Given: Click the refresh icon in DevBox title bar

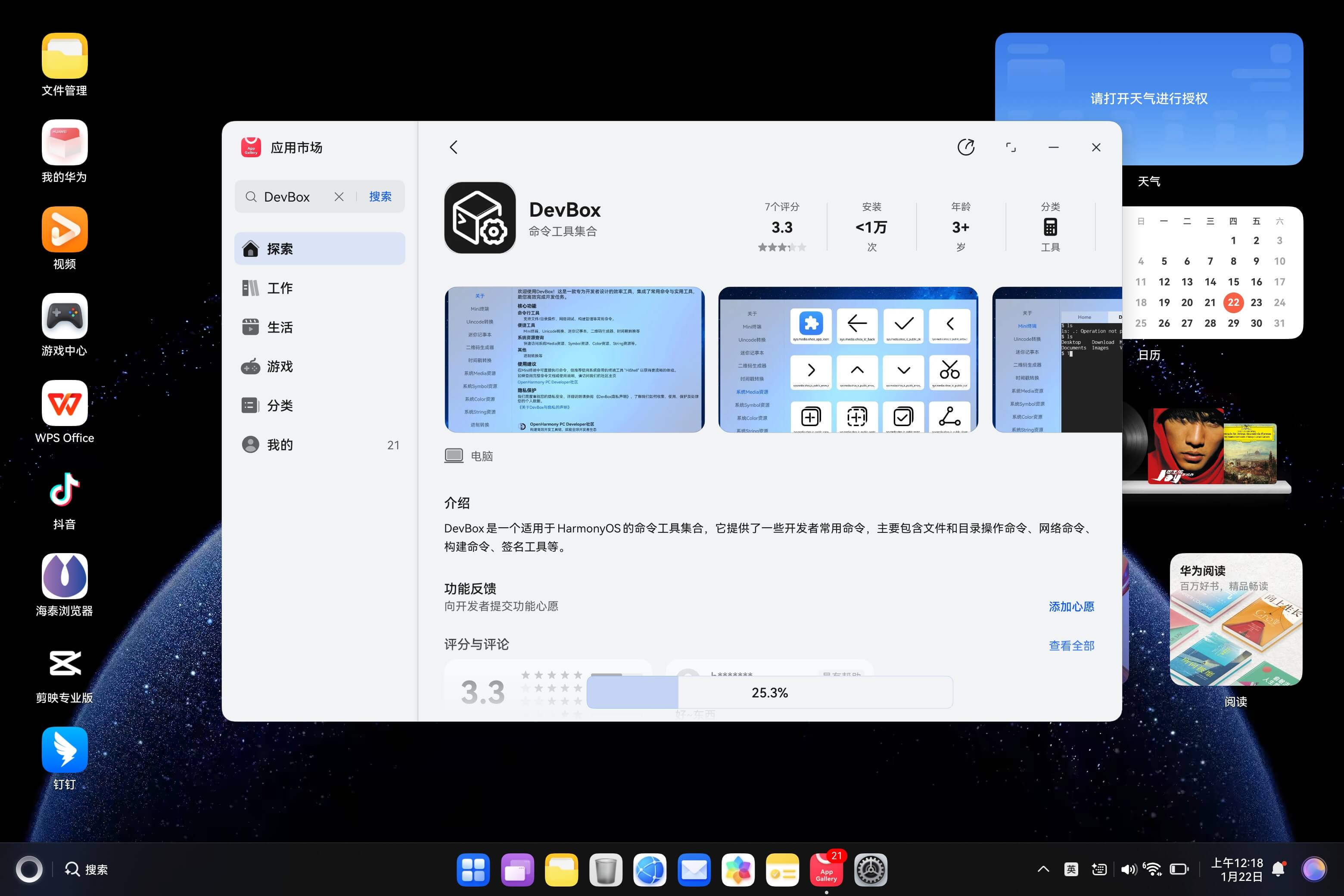Looking at the screenshot, I should tap(966, 147).
